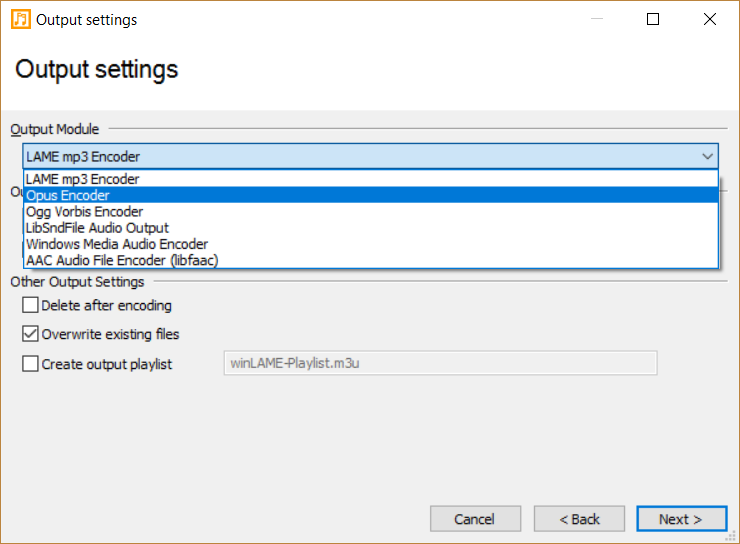The height and width of the screenshot is (544, 740).
Task: Choose Opus Encoder option
Action: (371, 195)
